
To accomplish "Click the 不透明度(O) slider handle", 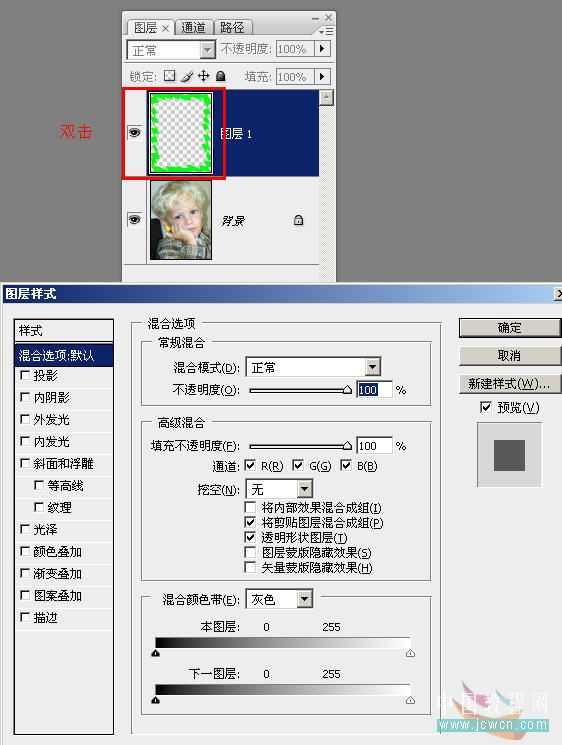I will click(347, 390).
